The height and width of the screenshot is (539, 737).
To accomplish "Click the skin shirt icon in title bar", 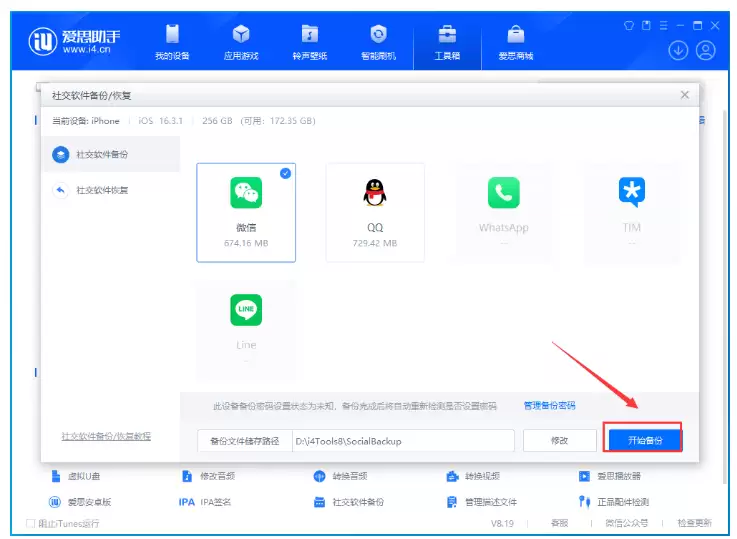I will (628, 25).
